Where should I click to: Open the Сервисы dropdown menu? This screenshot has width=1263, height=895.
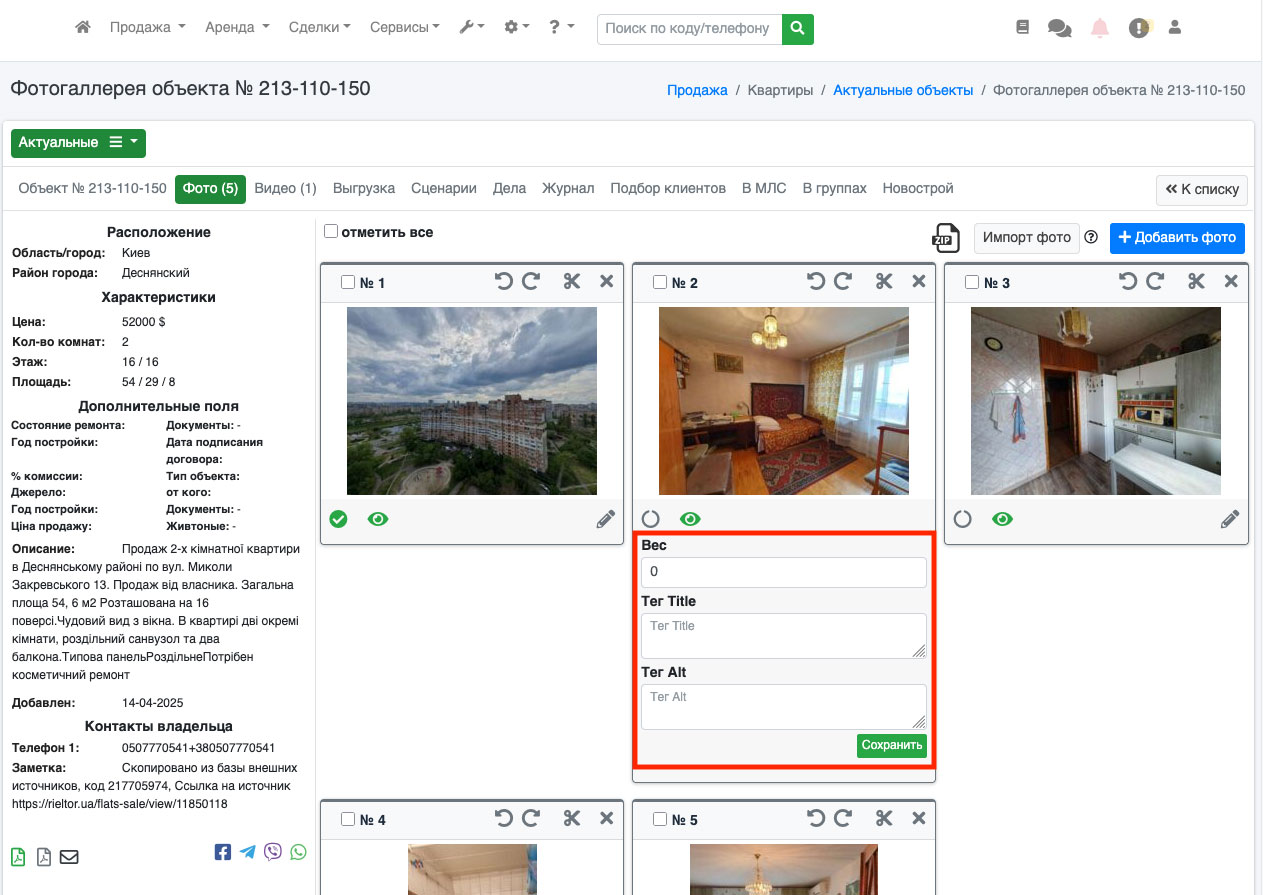tap(404, 28)
